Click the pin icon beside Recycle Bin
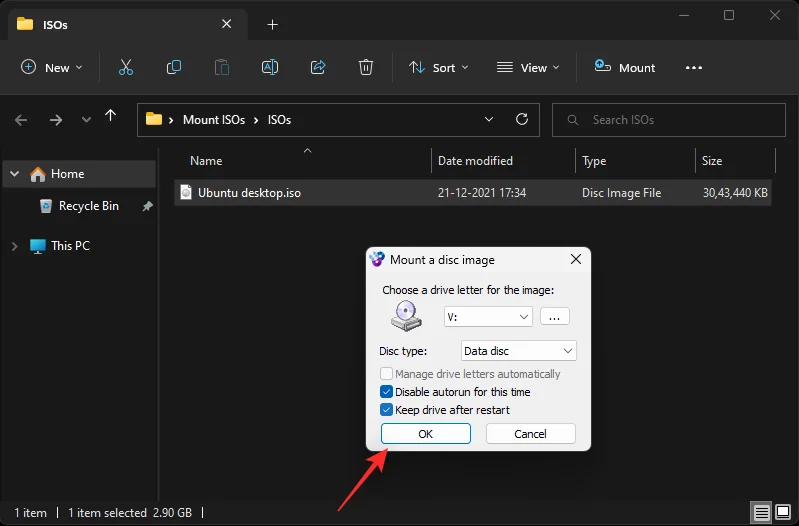Image resolution: width=799 pixels, height=526 pixels. pyautogui.click(x=147, y=206)
